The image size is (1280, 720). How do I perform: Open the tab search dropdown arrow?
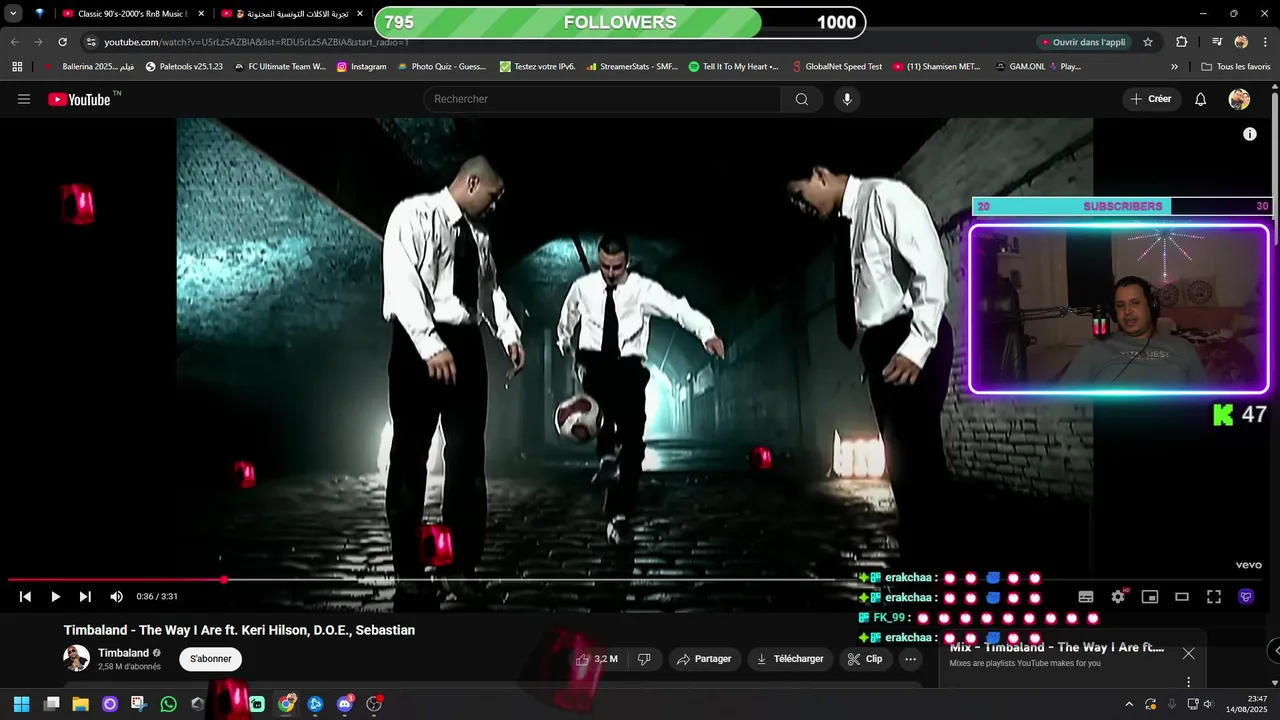pyautogui.click(x=13, y=14)
